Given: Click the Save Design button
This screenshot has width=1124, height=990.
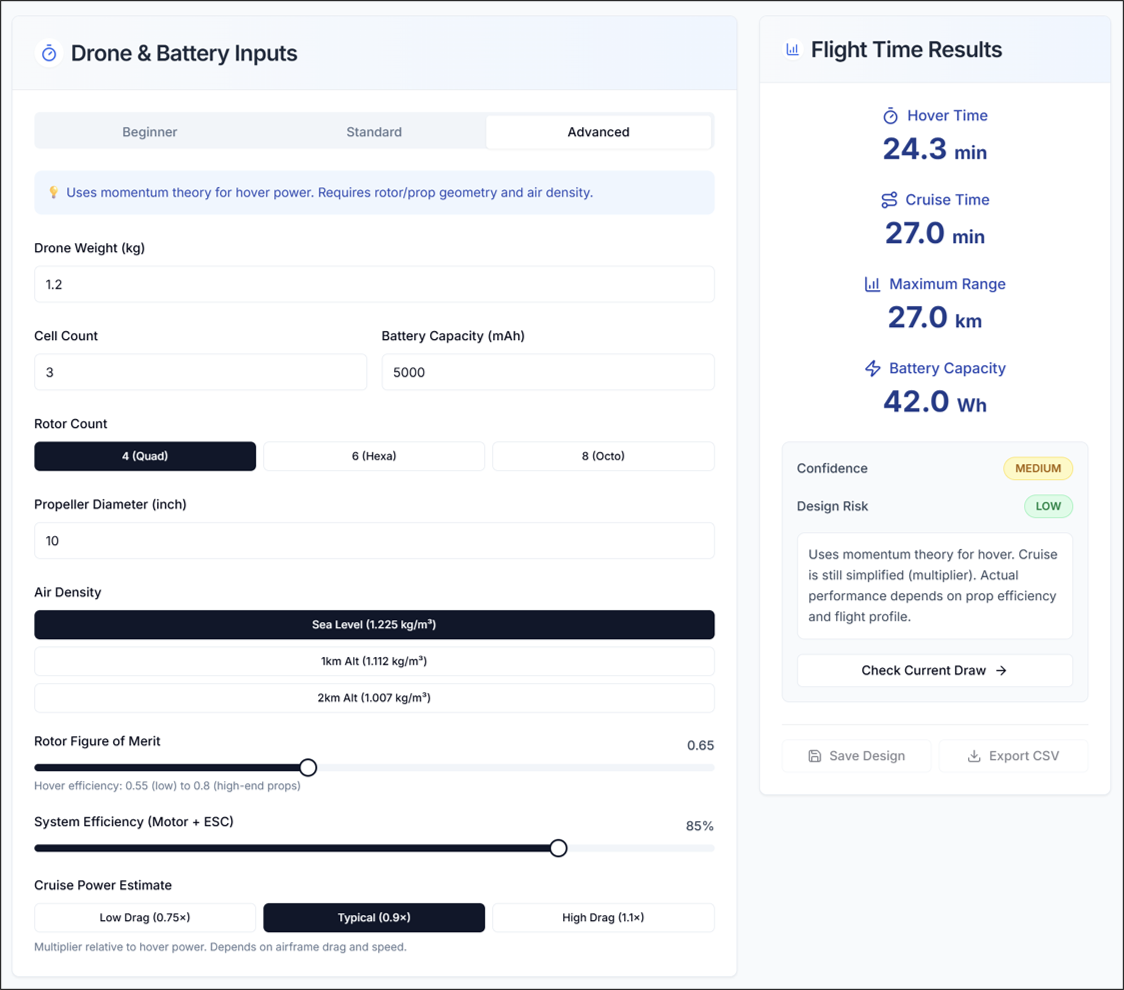Looking at the screenshot, I should click(x=856, y=756).
